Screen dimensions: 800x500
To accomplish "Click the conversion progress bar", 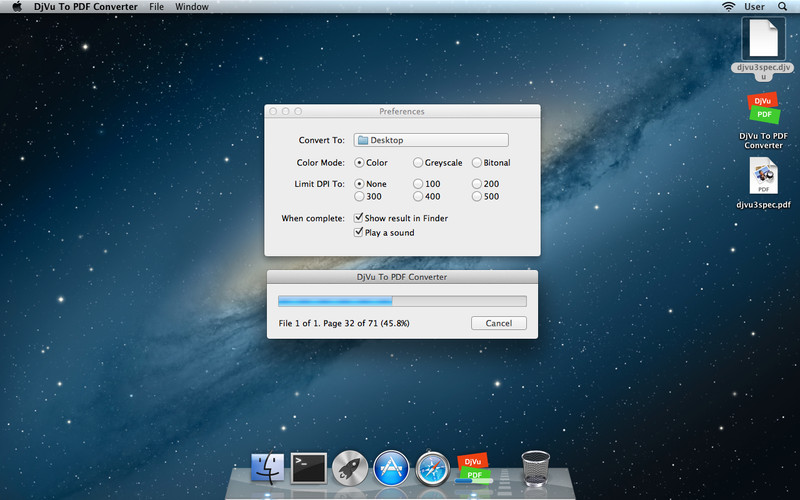I will 402,301.
